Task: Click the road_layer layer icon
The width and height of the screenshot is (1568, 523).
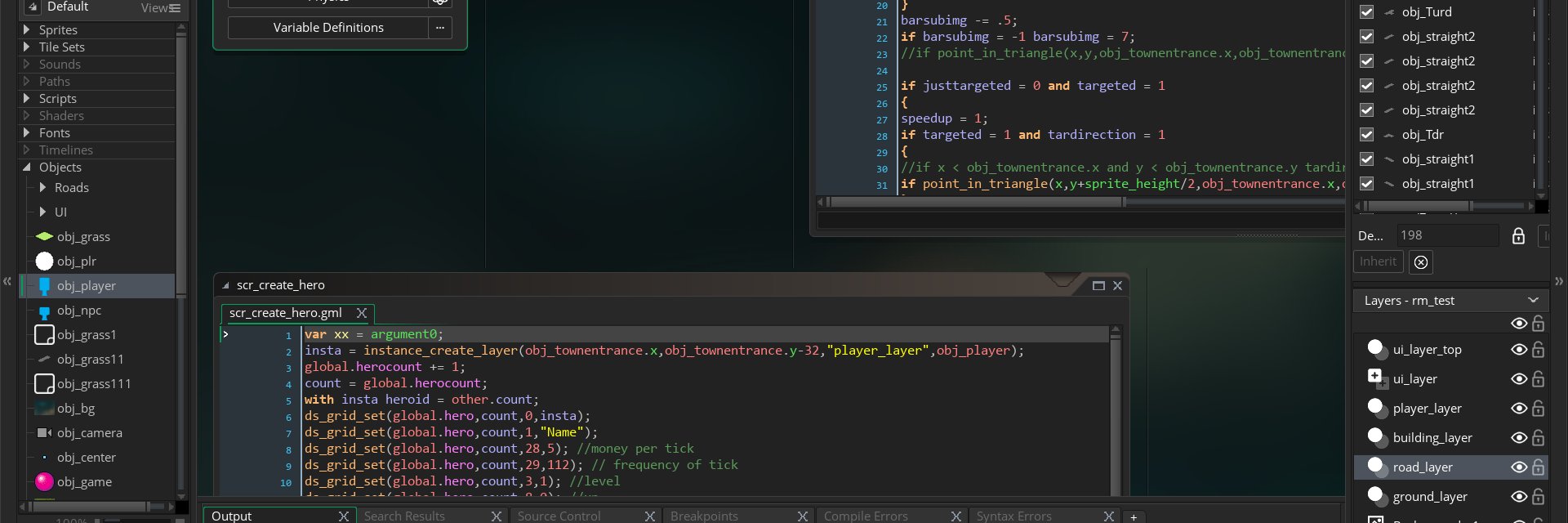Action: (1377, 467)
